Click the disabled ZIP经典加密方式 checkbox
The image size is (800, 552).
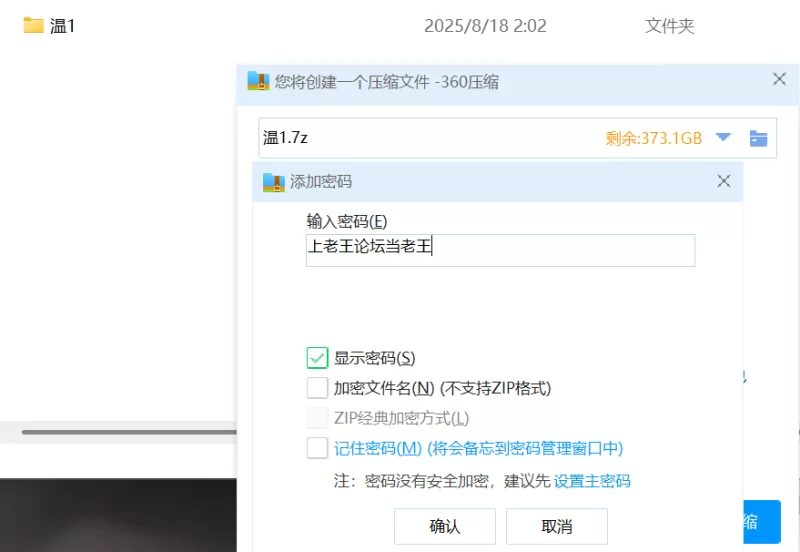click(317, 418)
